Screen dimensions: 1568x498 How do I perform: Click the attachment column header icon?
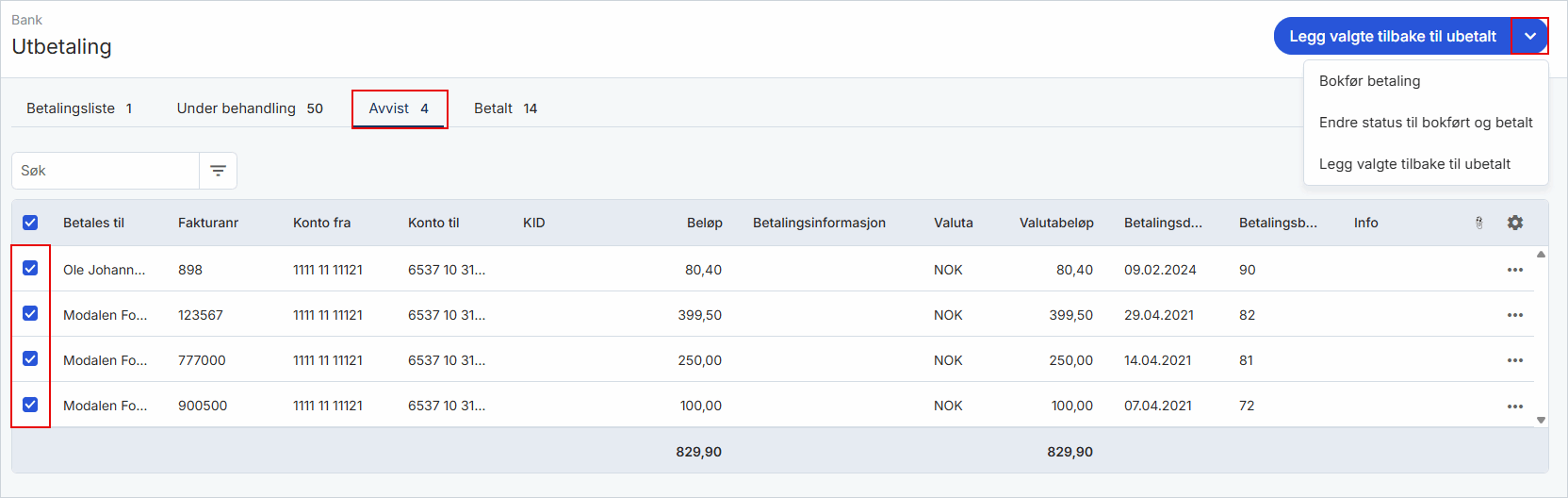click(x=1478, y=223)
